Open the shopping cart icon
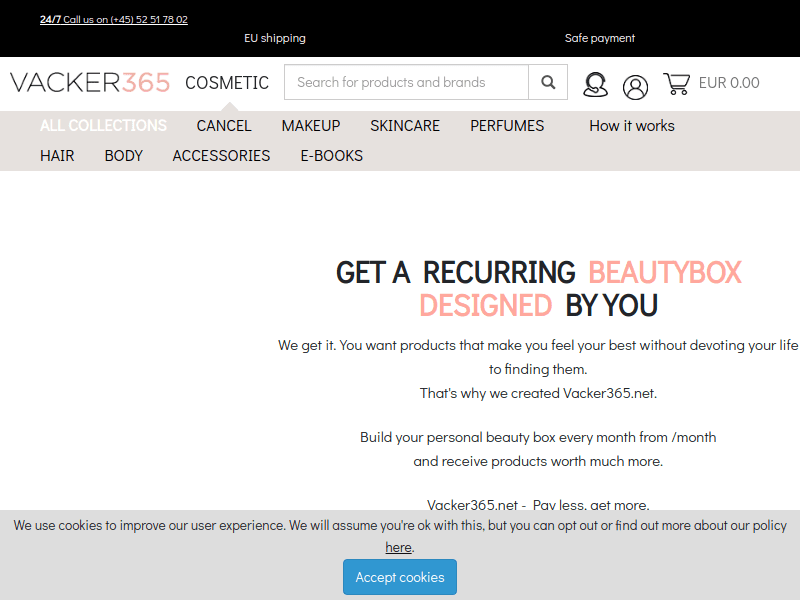The width and height of the screenshot is (800, 600). pyautogui.click(x=677, y=84)
